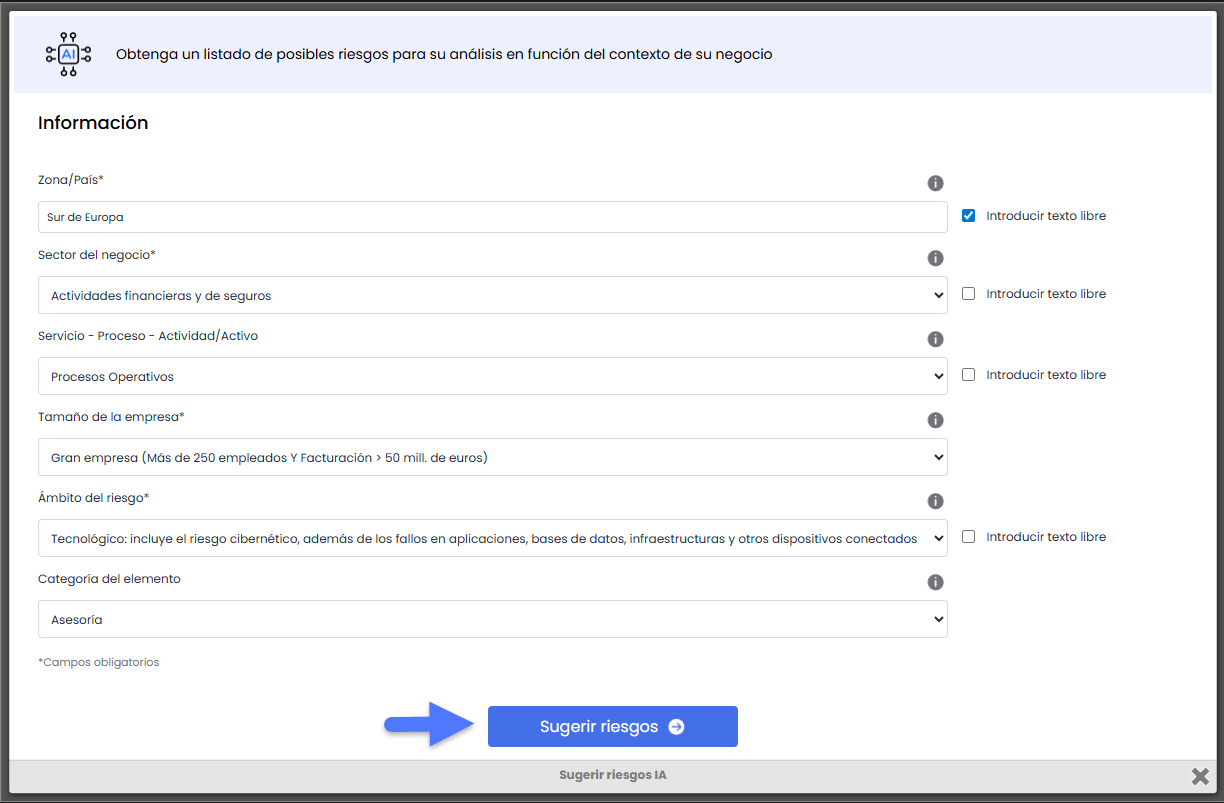Expand the Categoría del elemento dropdown
Viewport: 1224px width, 803px height.
[x=492, y=620]
